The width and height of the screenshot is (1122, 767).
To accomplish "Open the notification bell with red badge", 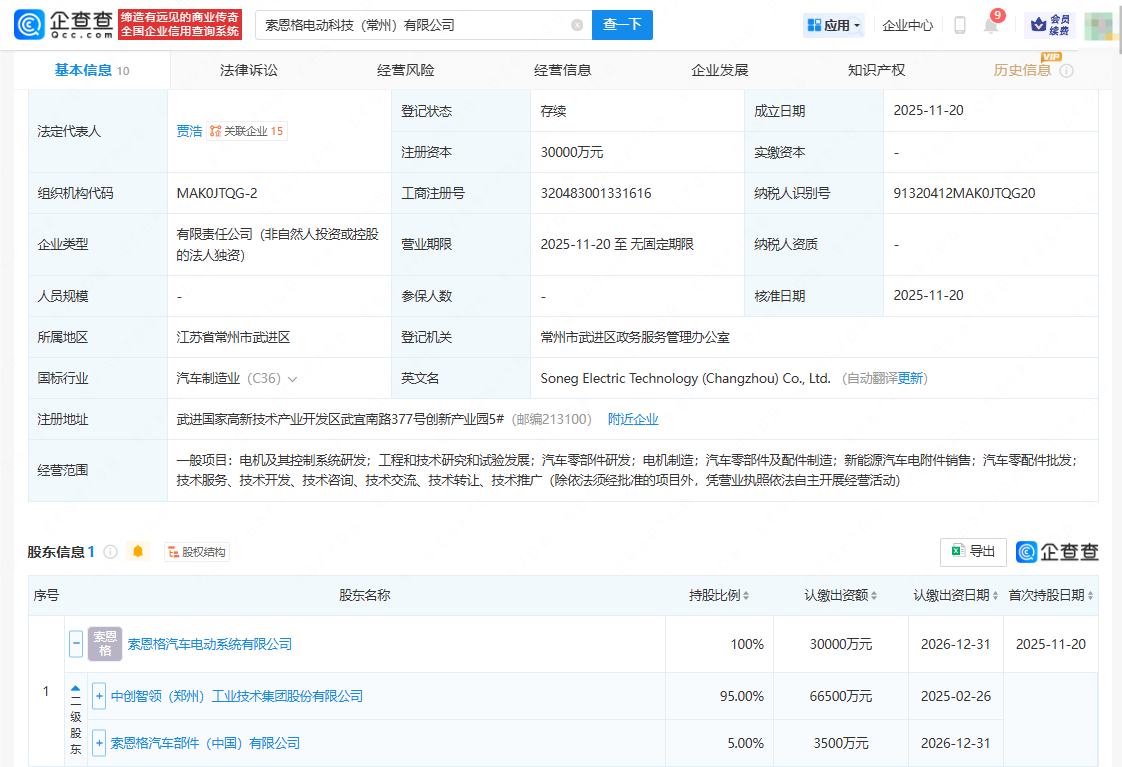I will [x=990, y=25].
